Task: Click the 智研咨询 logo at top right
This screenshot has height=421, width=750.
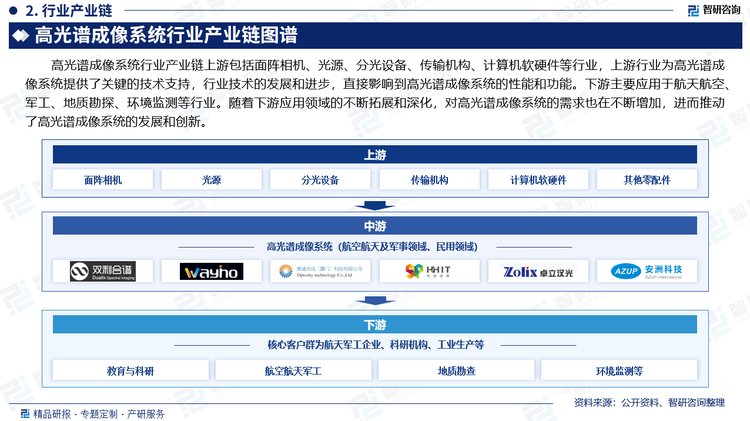Action: point(714,10)
